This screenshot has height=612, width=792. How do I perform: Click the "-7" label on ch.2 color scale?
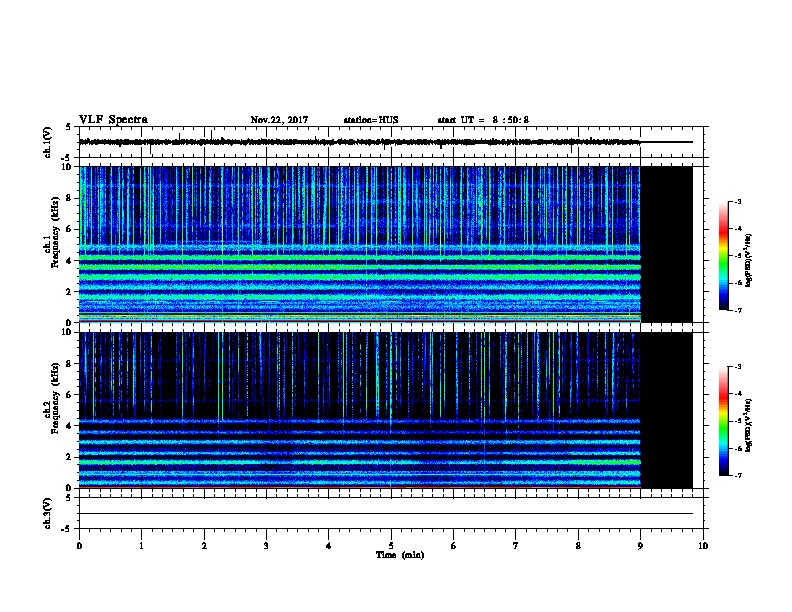737,476
